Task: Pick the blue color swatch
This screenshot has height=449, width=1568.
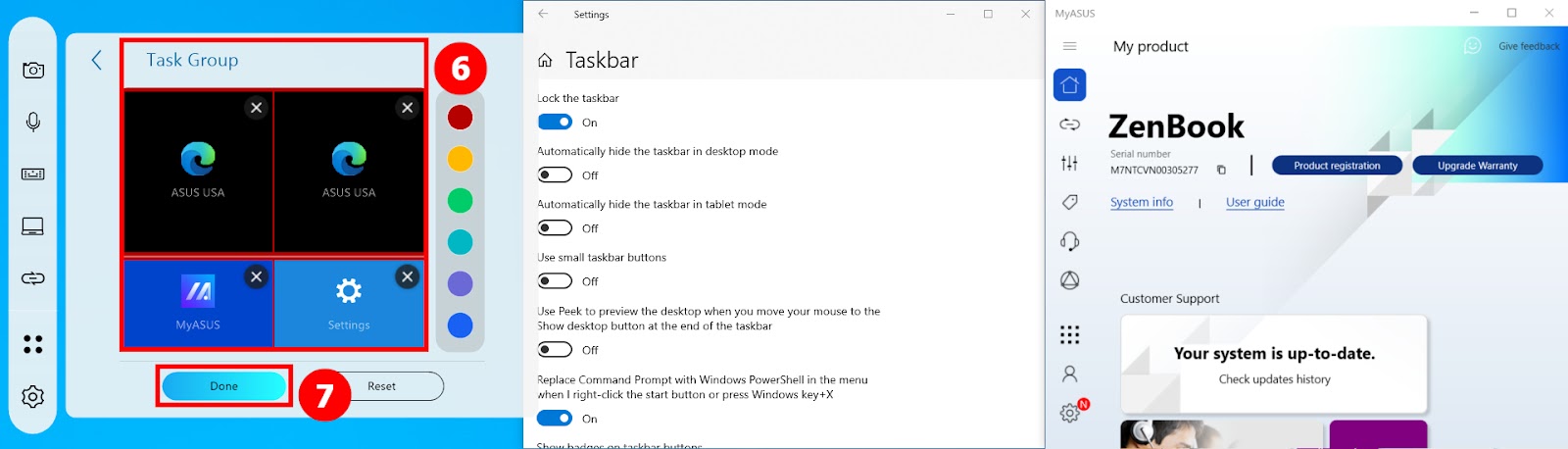Action: [x=461, y=325]
